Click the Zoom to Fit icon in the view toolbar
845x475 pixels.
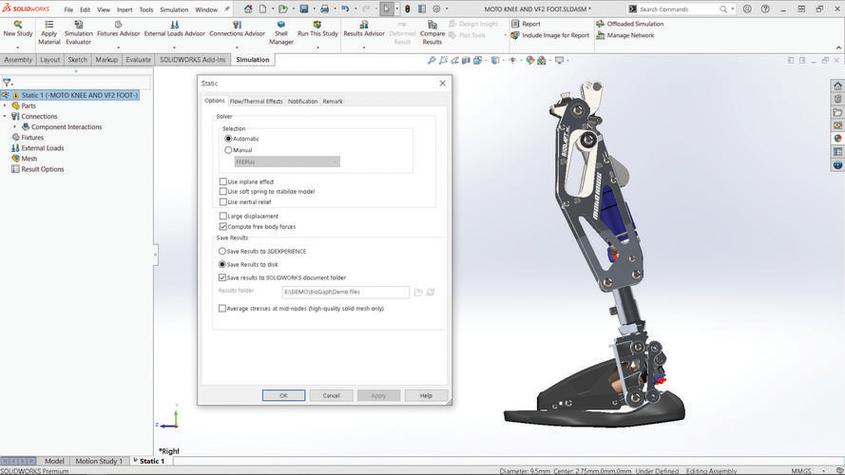coord(432,60)
